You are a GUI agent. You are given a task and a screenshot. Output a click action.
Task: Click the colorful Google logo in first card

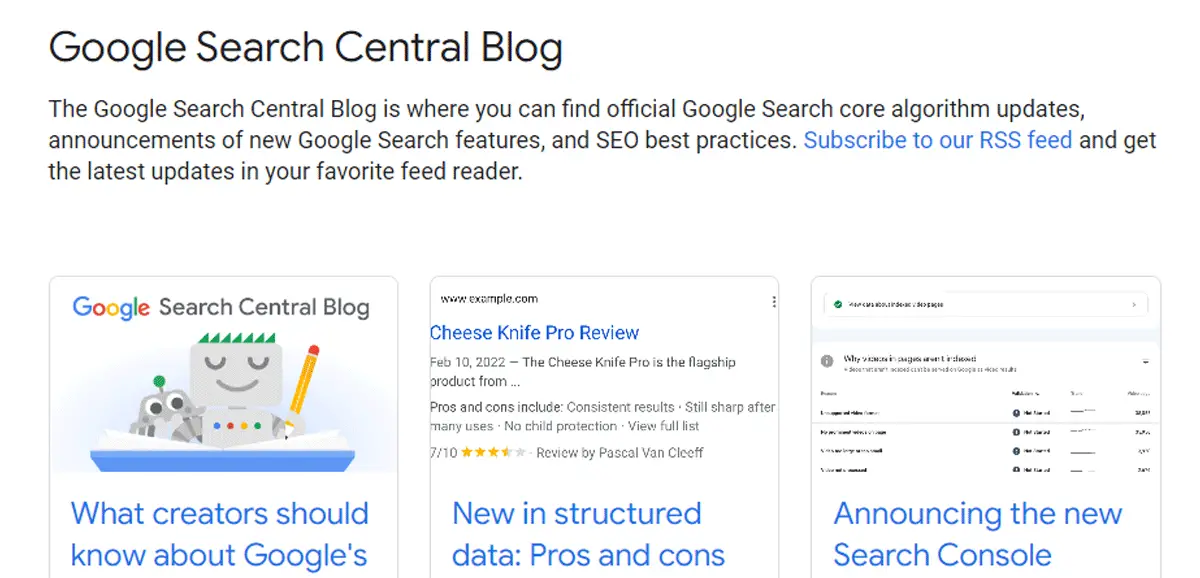[x=111, y=308]
